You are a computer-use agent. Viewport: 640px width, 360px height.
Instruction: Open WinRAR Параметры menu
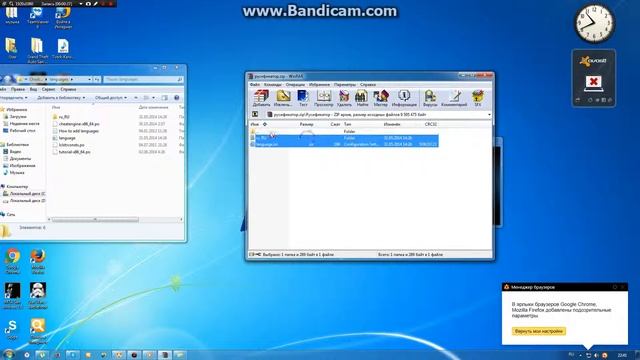345,84
